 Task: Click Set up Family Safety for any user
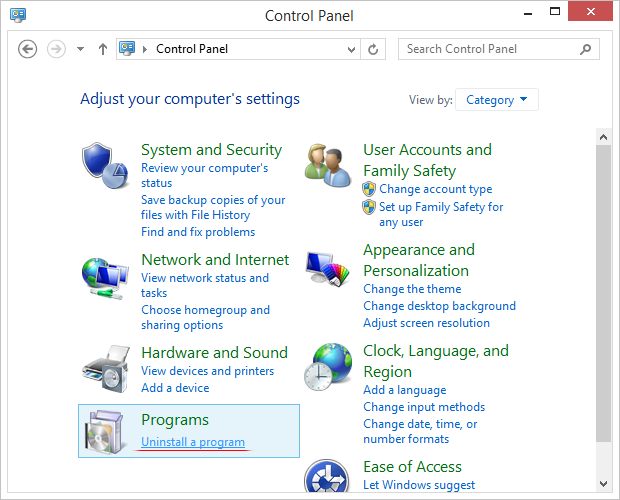pyautogui.click(x=441, y=214)
